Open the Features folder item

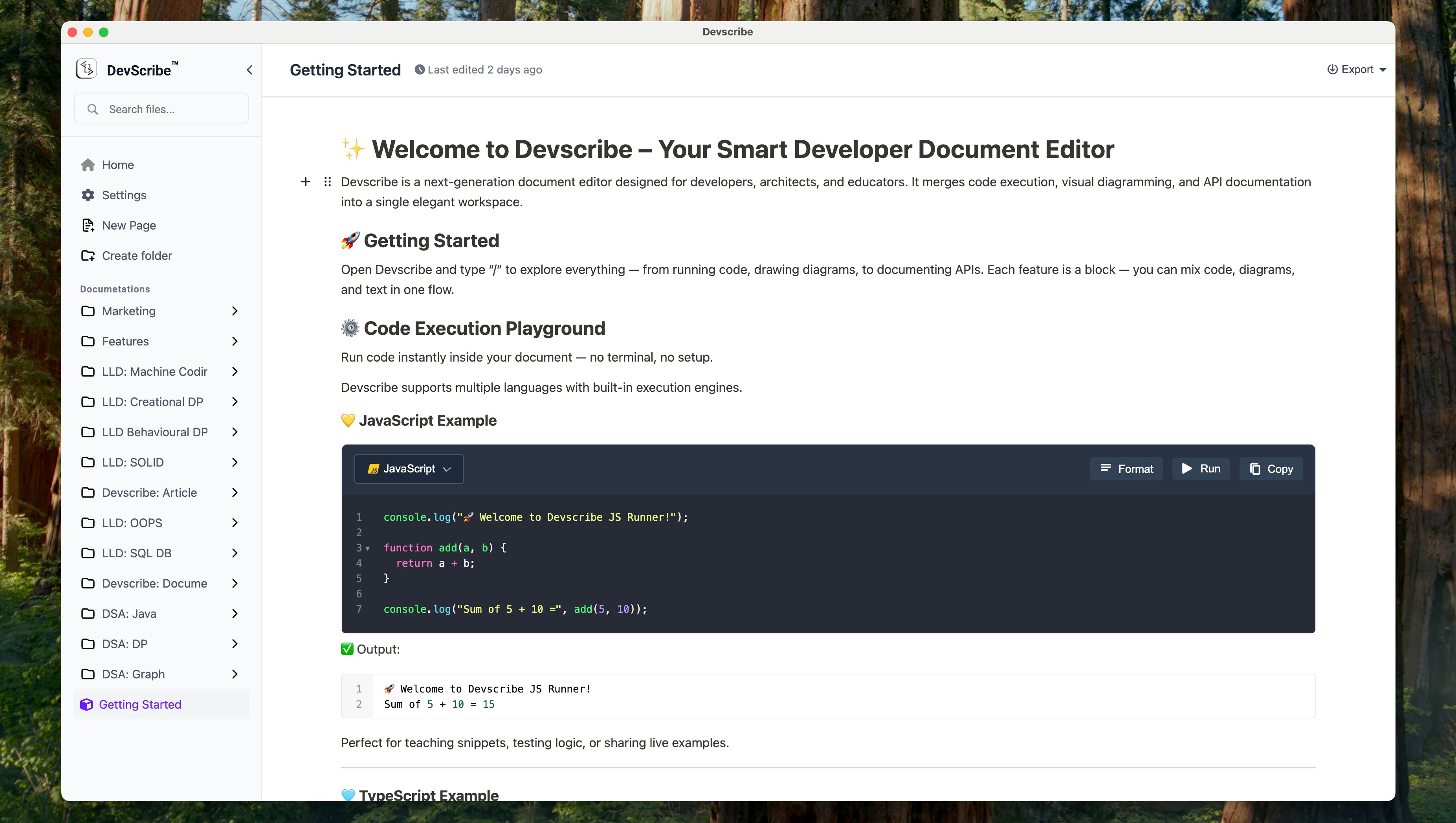(x=125, y=342)
